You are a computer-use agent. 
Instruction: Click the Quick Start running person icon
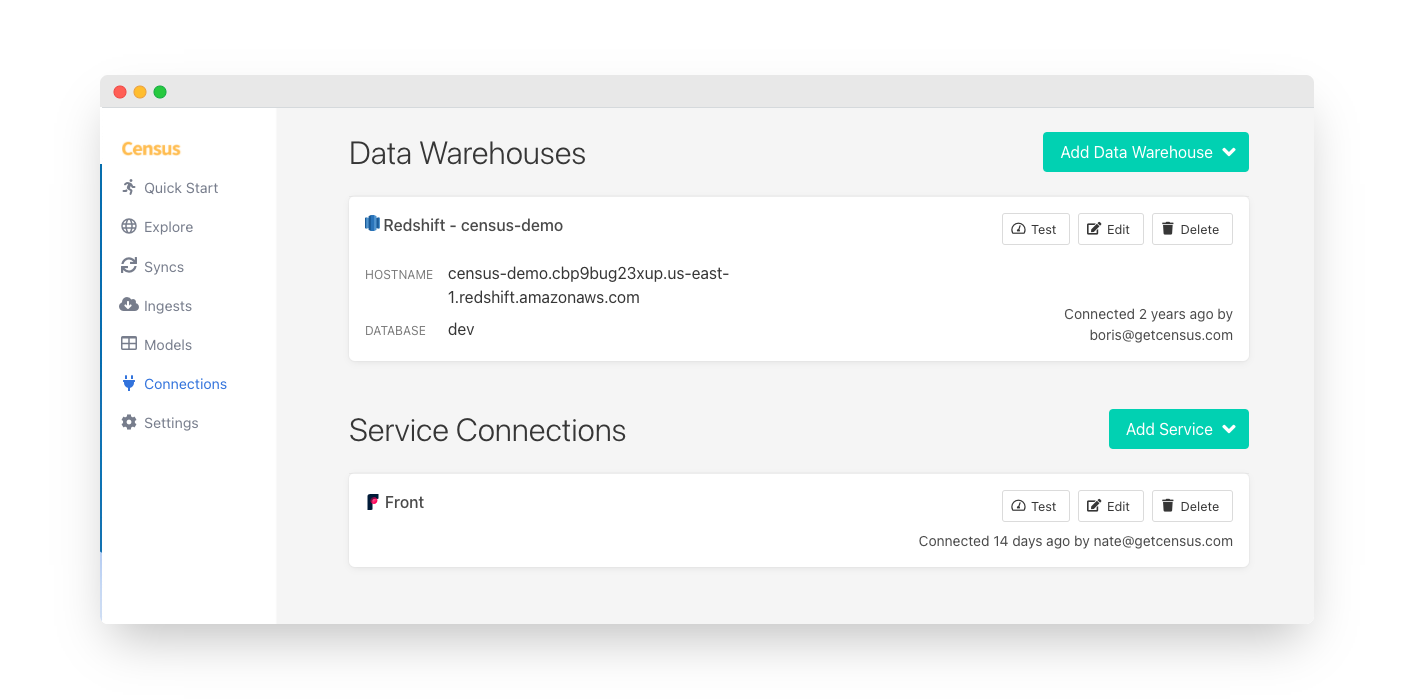(x=129, y=187)
